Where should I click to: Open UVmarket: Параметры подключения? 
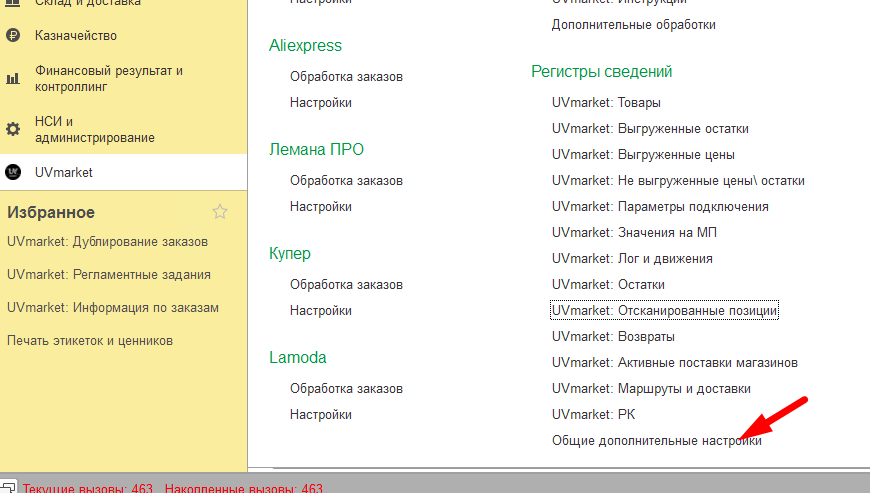coord(660,207)
